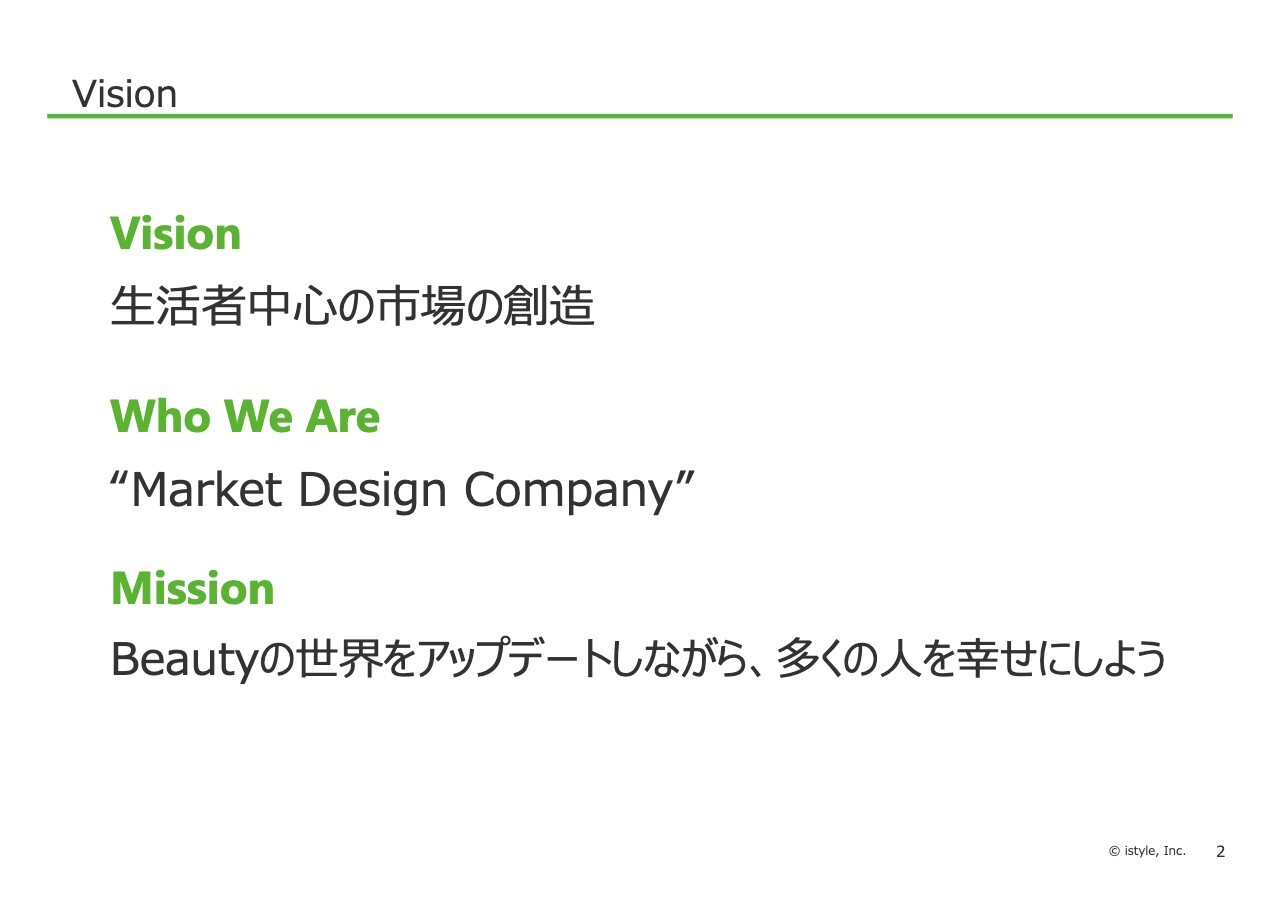Click the word 'Design' in the quote
This screenshot has width=1280, height=904.
click(x=374, y=491)
